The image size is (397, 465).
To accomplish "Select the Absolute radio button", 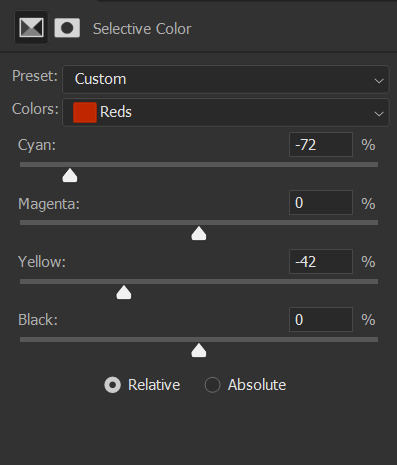I will pos(212,385).
